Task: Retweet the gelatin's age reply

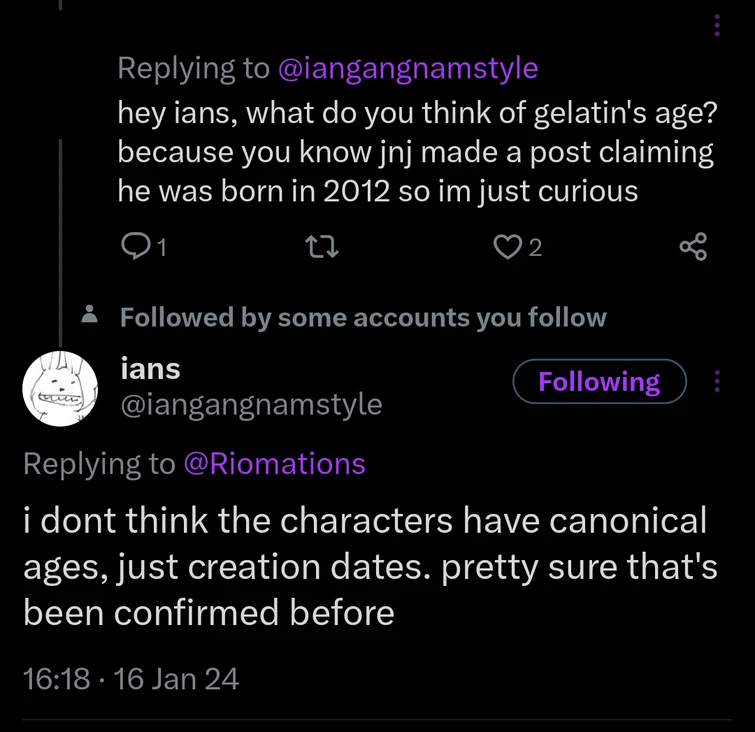Action: 324,246
